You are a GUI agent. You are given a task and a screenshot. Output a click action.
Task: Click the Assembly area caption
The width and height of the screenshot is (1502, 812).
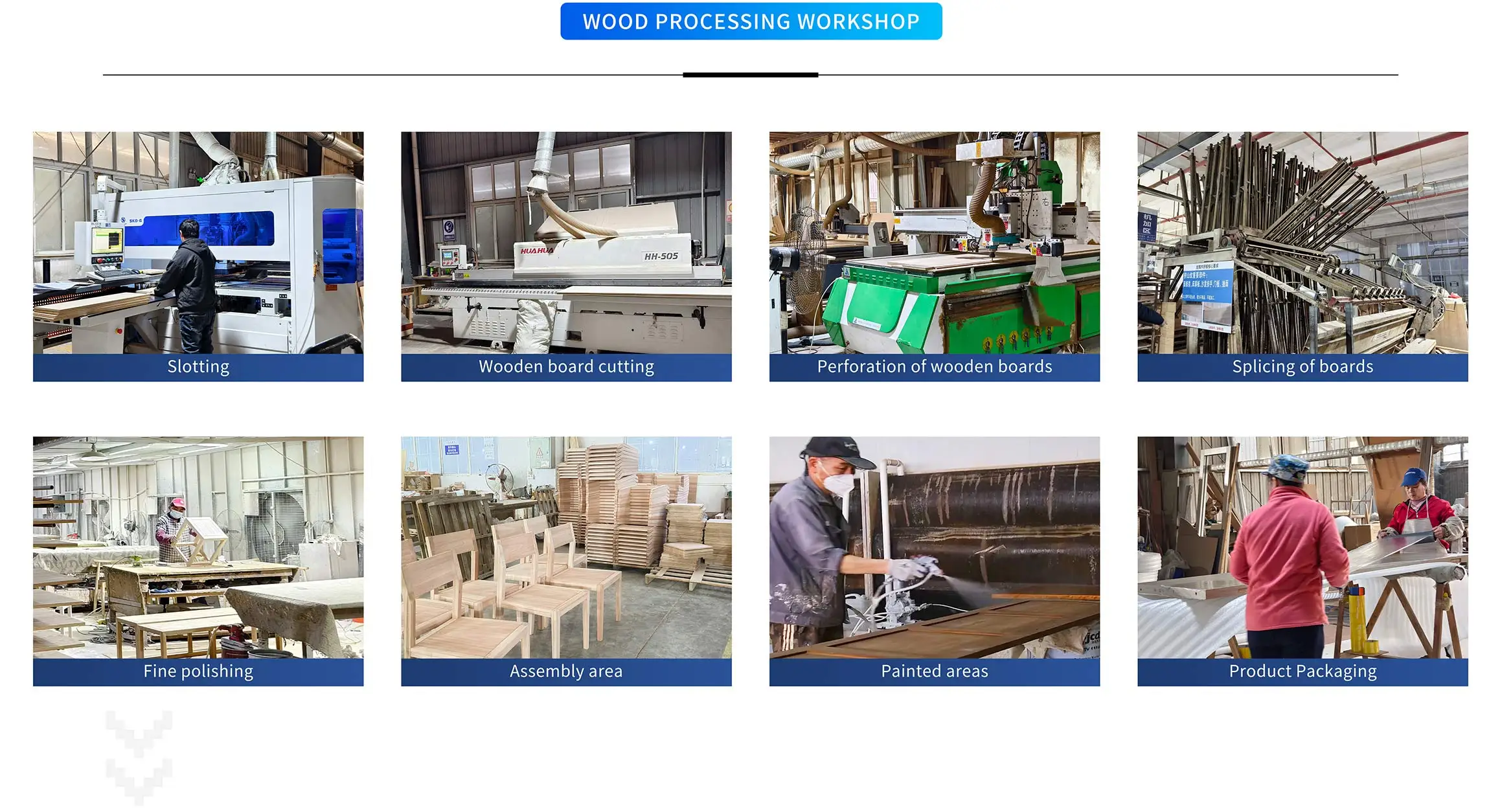(566, 672)
